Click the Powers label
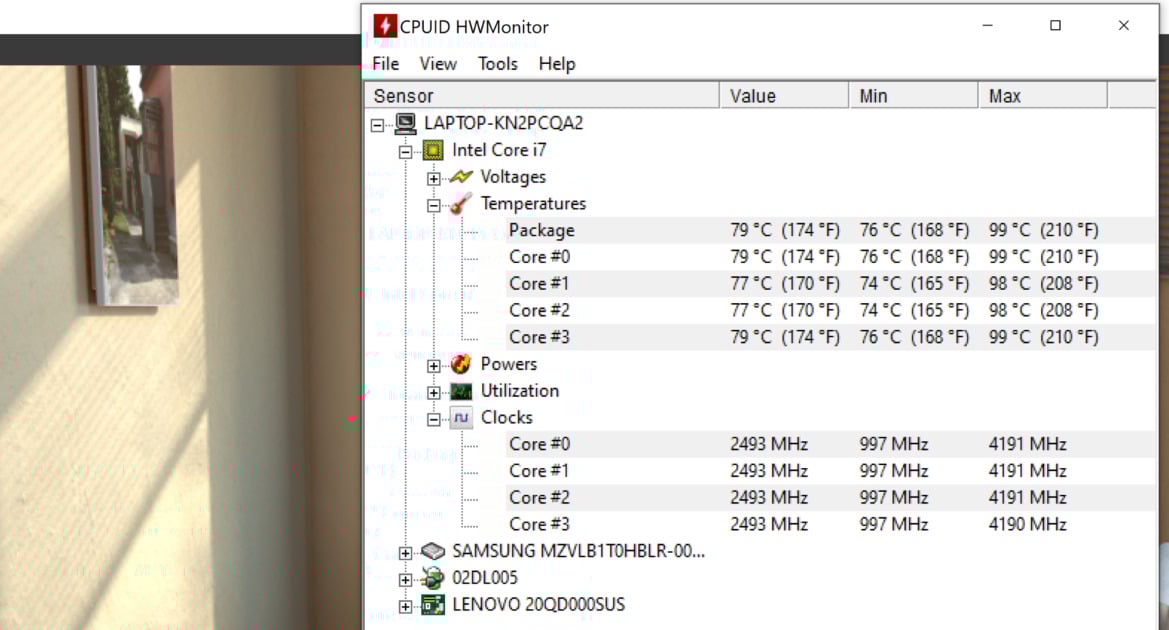This screenshot has width=1169, height=630. click(508, 364)
